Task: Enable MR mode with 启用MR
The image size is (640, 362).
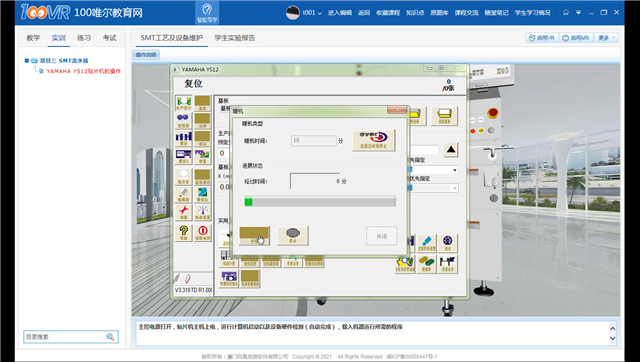Action: (576, 38)
